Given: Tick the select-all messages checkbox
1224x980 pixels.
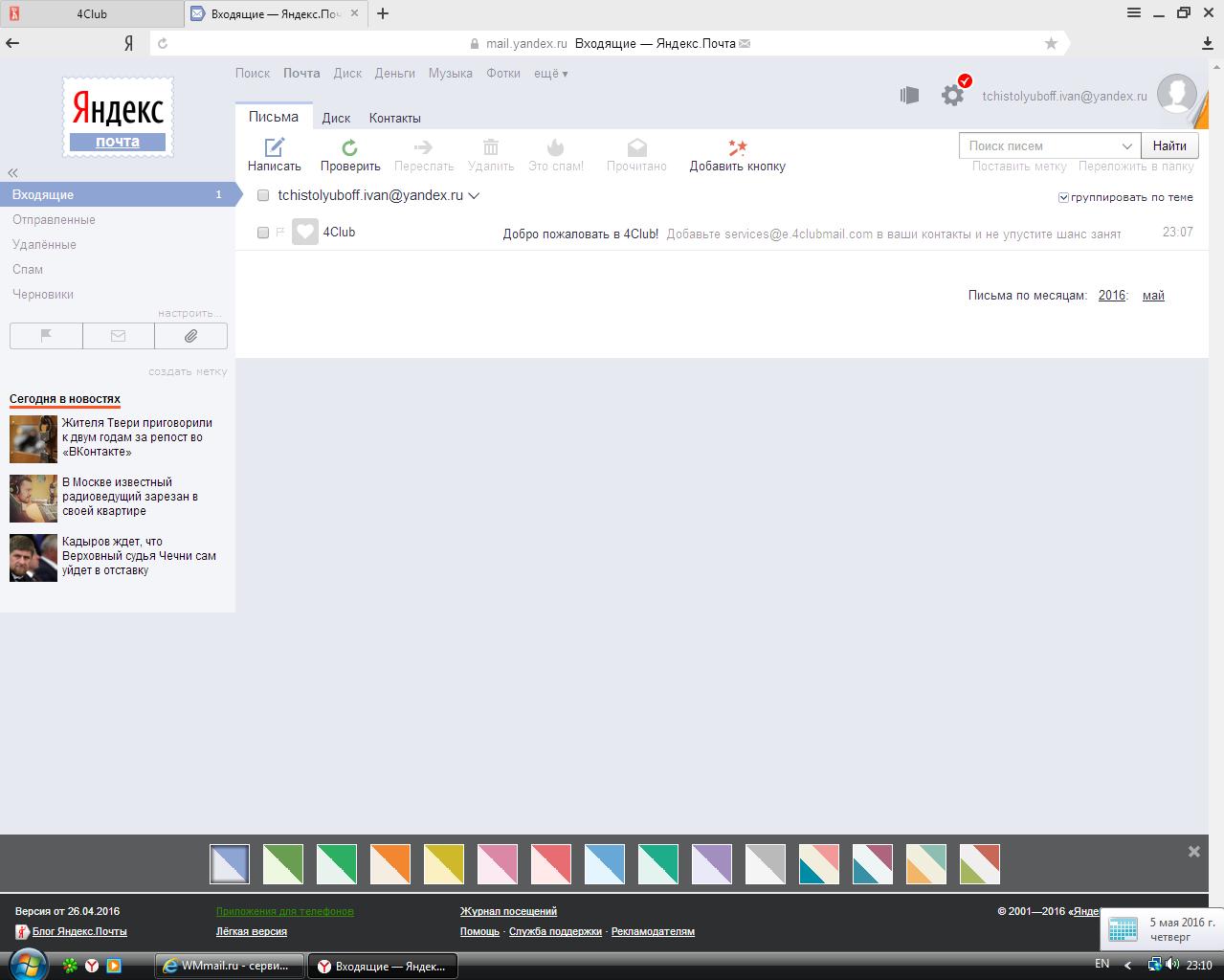Looking at the screenshot, I should coord(263,195).
